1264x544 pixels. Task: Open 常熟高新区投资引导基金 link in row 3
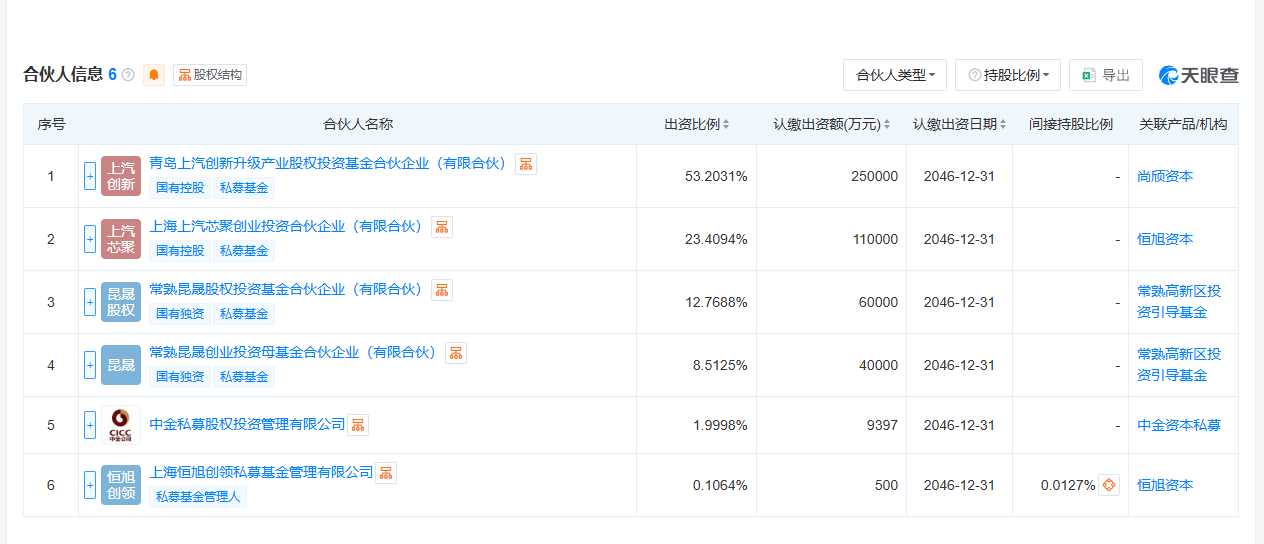point(1179,302)
